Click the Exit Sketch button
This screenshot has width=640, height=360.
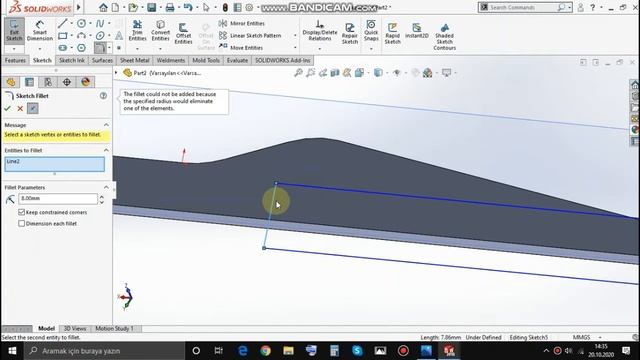point(14,31)
